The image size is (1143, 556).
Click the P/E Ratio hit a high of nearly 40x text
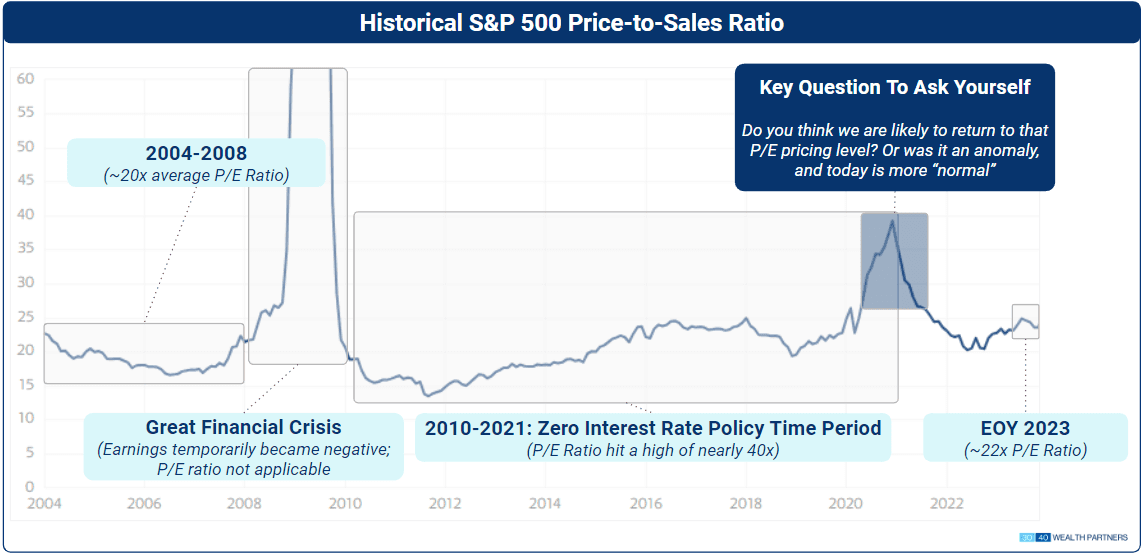click(x=653, y=450)
